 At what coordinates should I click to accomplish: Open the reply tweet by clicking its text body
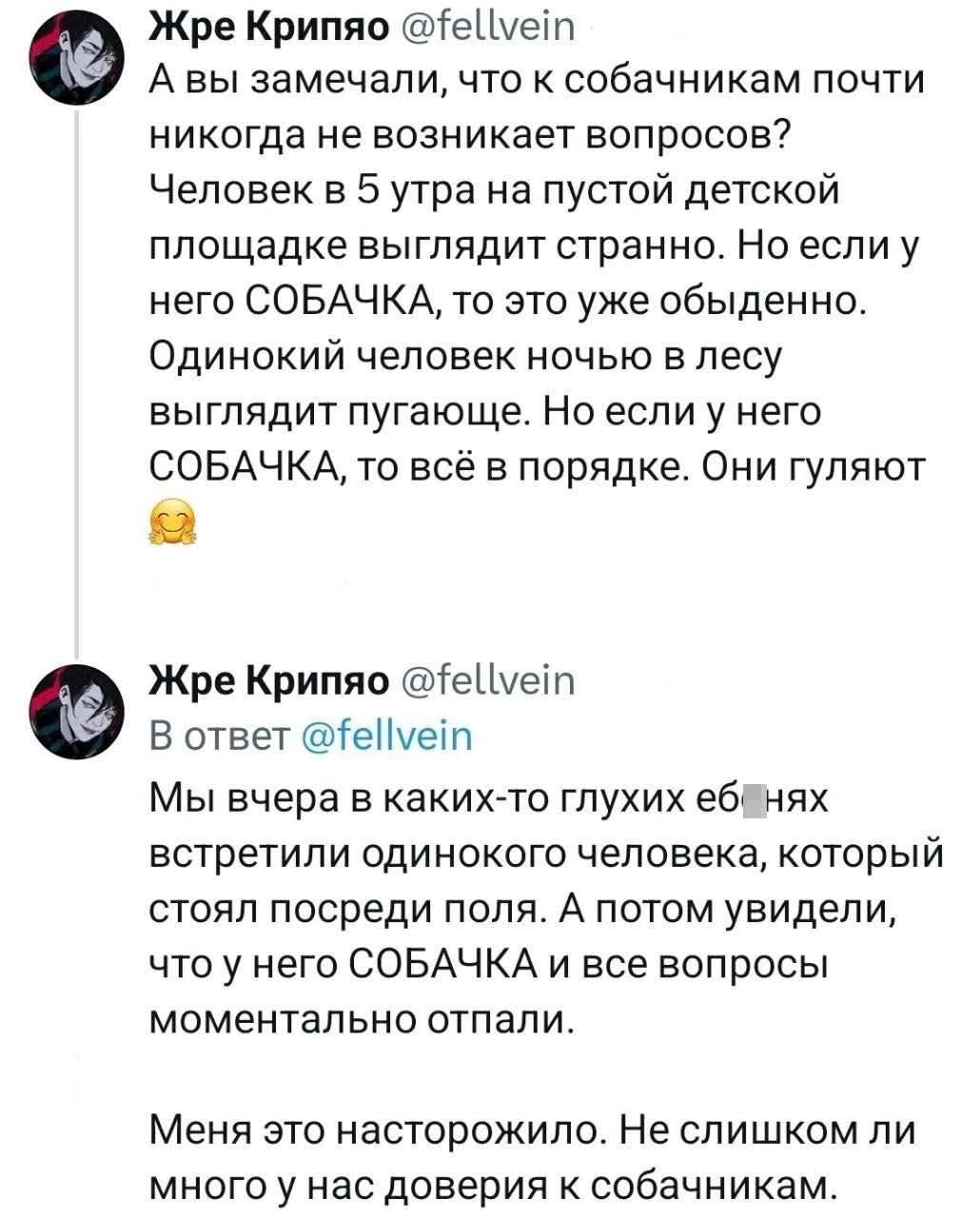(x=476, y=904)
